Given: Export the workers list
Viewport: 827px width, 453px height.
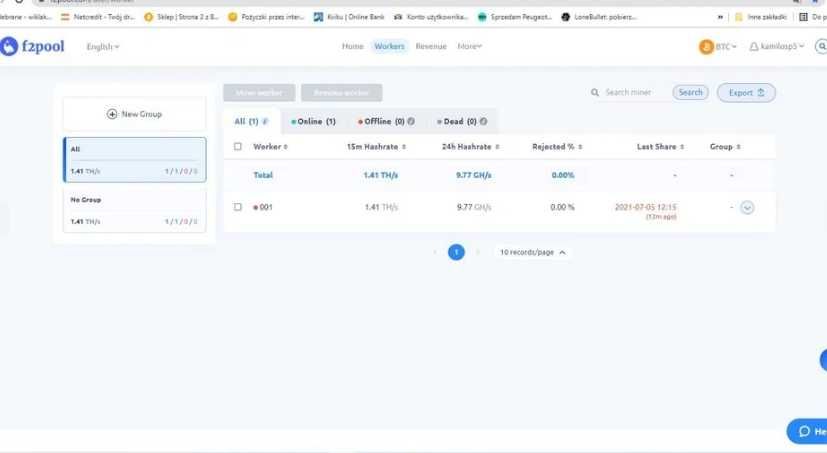Looking at the screenshot, I should pyautogui.click(x=746, y=93).
